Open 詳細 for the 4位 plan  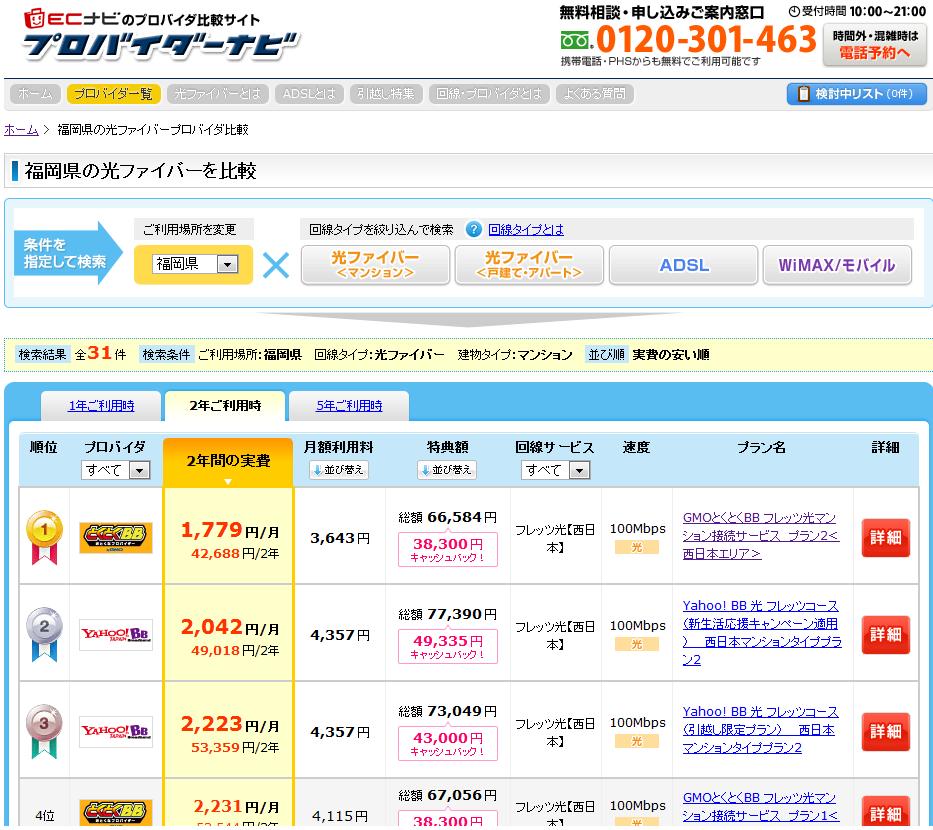point(885,812)
